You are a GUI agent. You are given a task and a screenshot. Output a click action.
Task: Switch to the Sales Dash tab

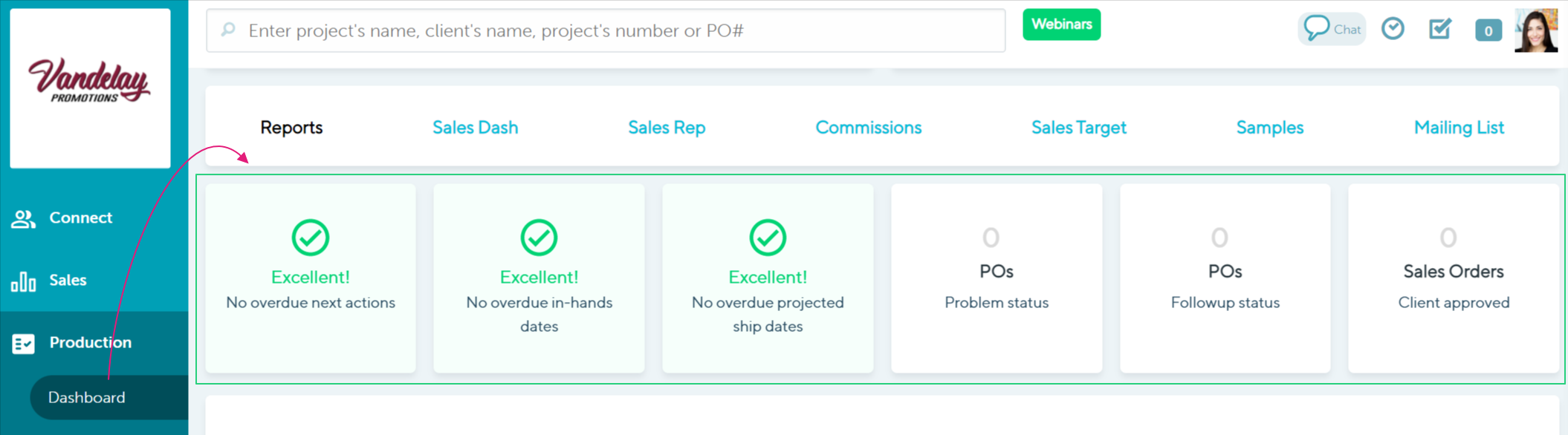[x=475, y=128]
